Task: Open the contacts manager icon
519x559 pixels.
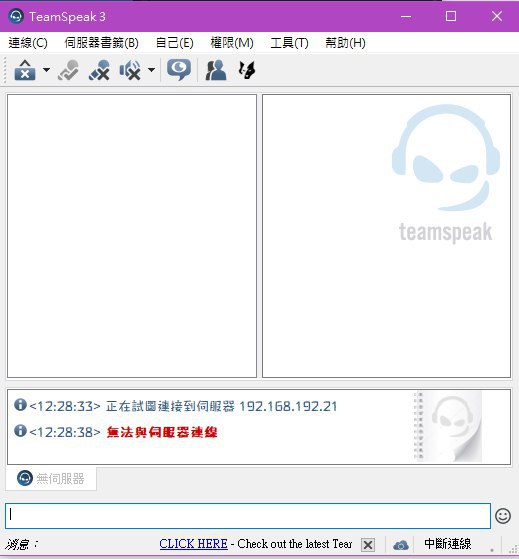Action: click(x=216, y=70)
